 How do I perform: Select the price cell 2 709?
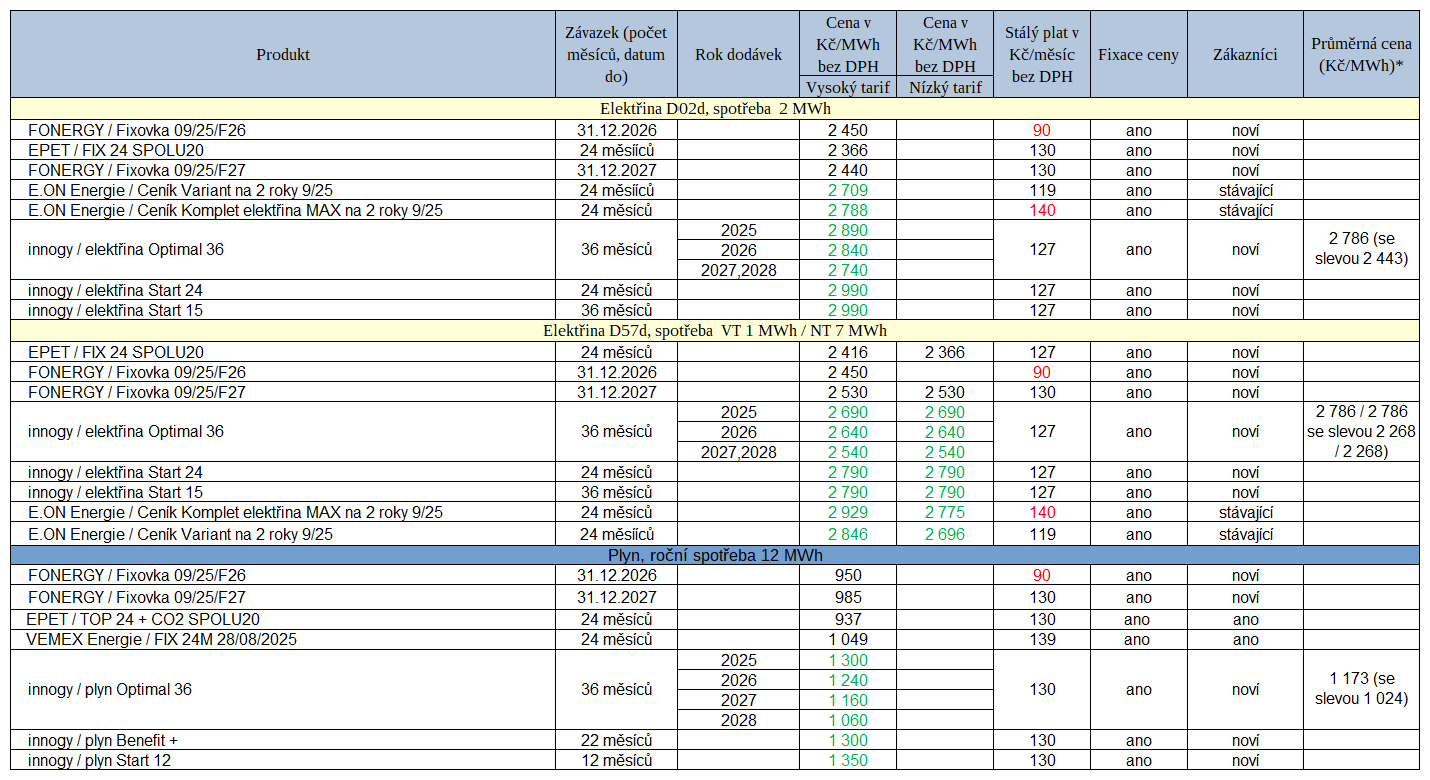click(847, 190)
